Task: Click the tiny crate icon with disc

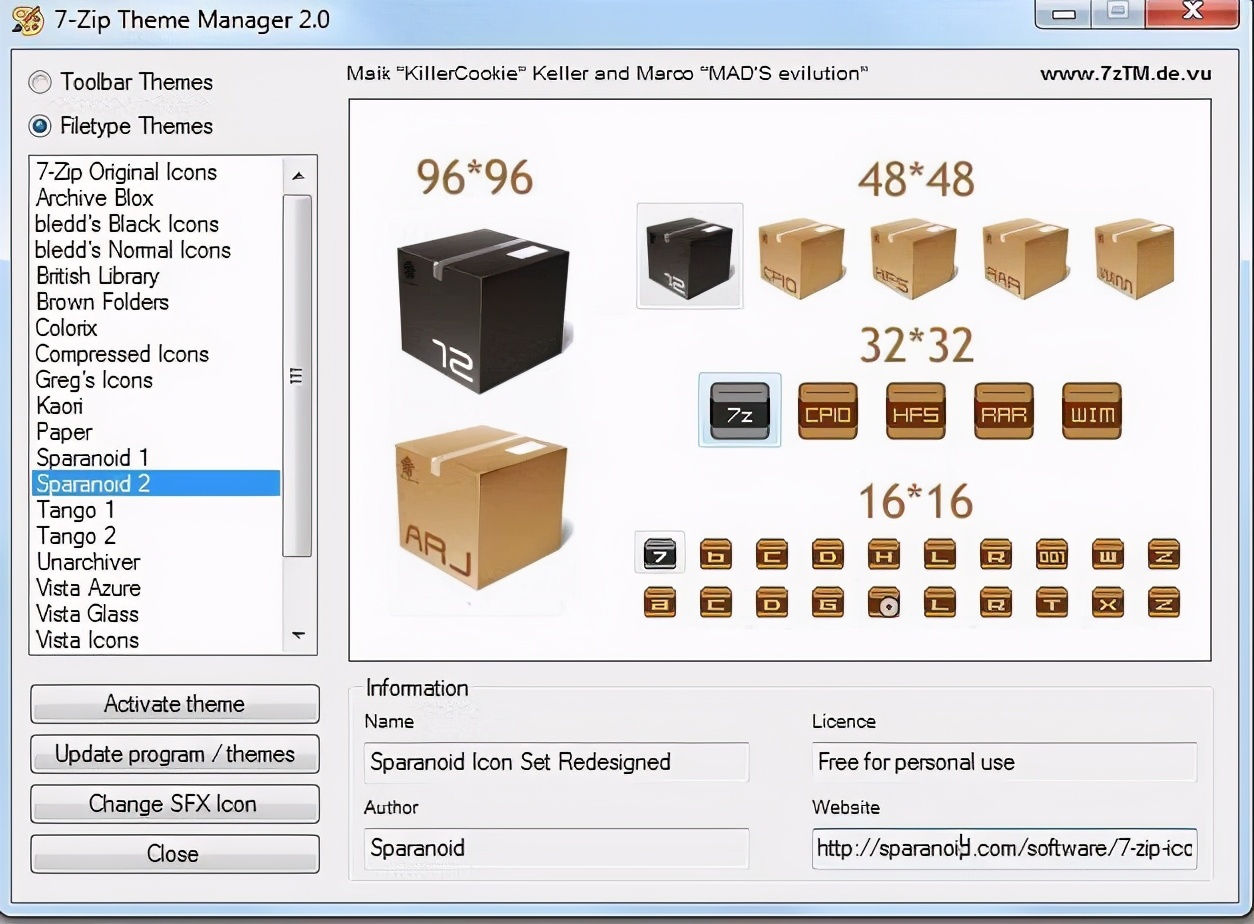Action: click(x=884, y=602)
